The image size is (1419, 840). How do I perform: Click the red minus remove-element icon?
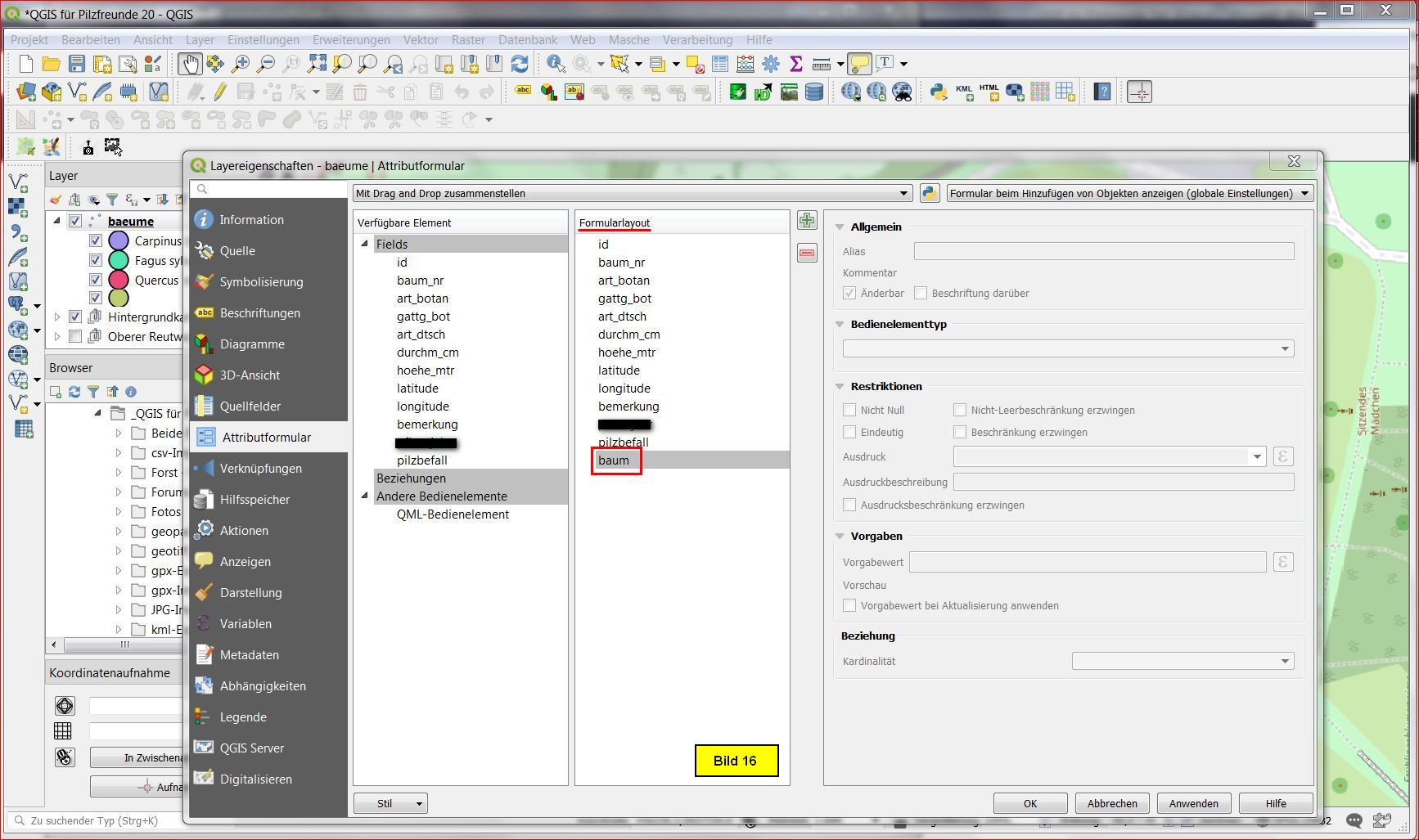807,254
